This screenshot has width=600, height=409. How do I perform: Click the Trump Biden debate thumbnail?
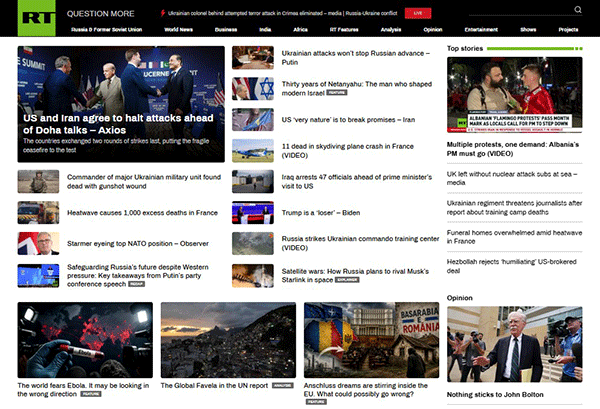(253, 212)
